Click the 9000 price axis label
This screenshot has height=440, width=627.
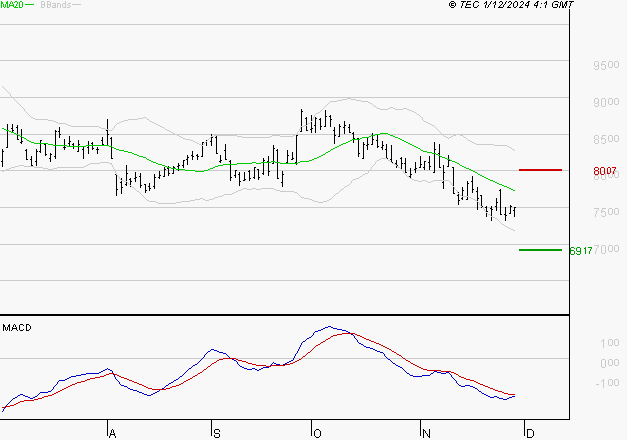[606, 102]
